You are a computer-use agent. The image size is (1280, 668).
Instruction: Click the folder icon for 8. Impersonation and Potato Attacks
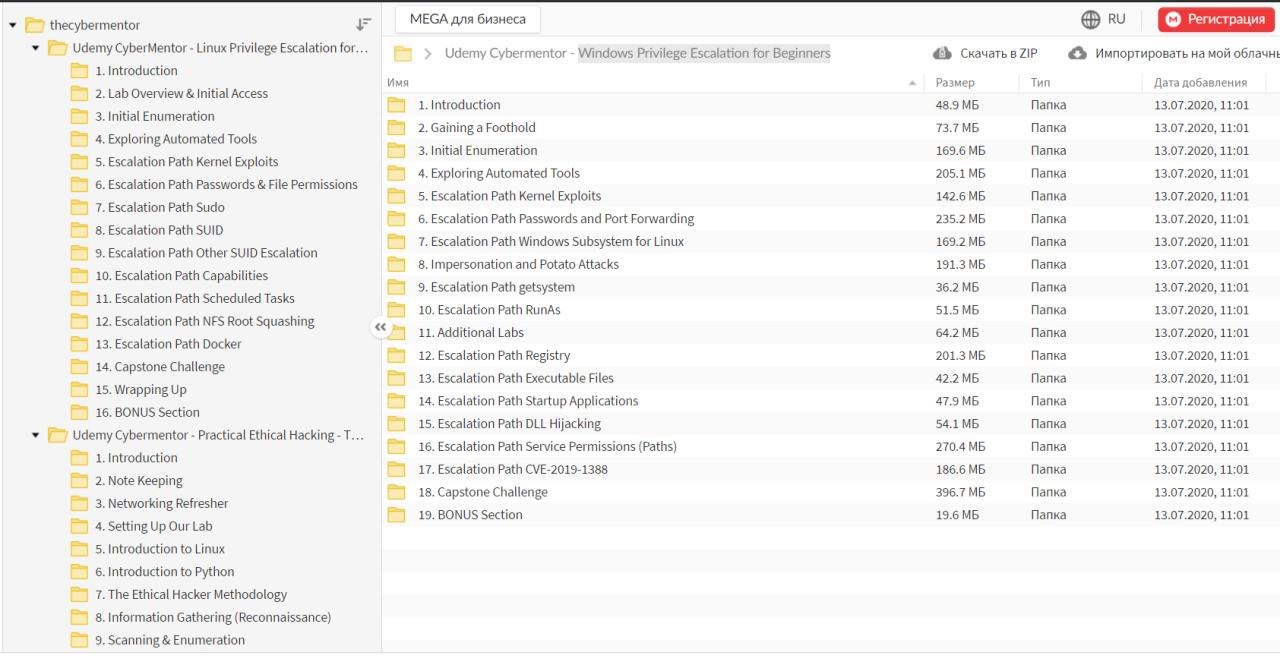pyautogui.click(x=397, y=265)
